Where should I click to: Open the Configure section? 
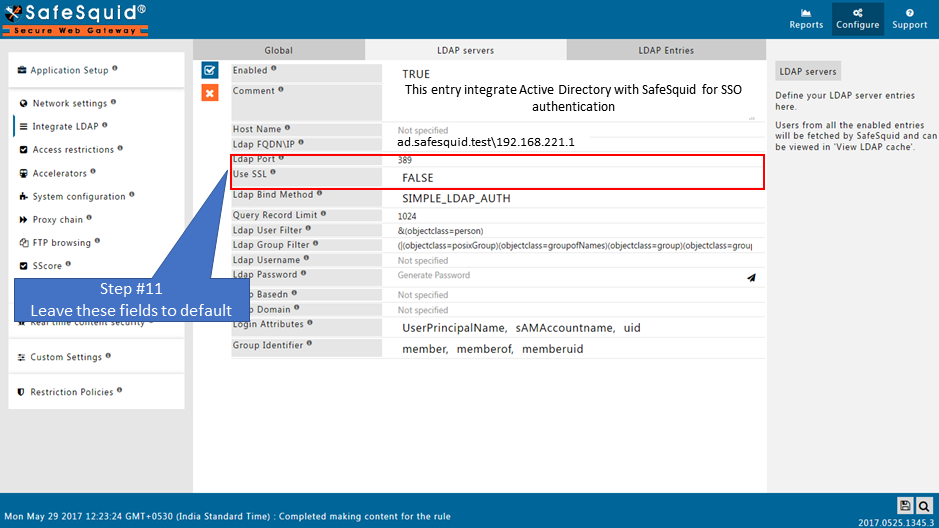pyautogui.click(x=858, y=19)
